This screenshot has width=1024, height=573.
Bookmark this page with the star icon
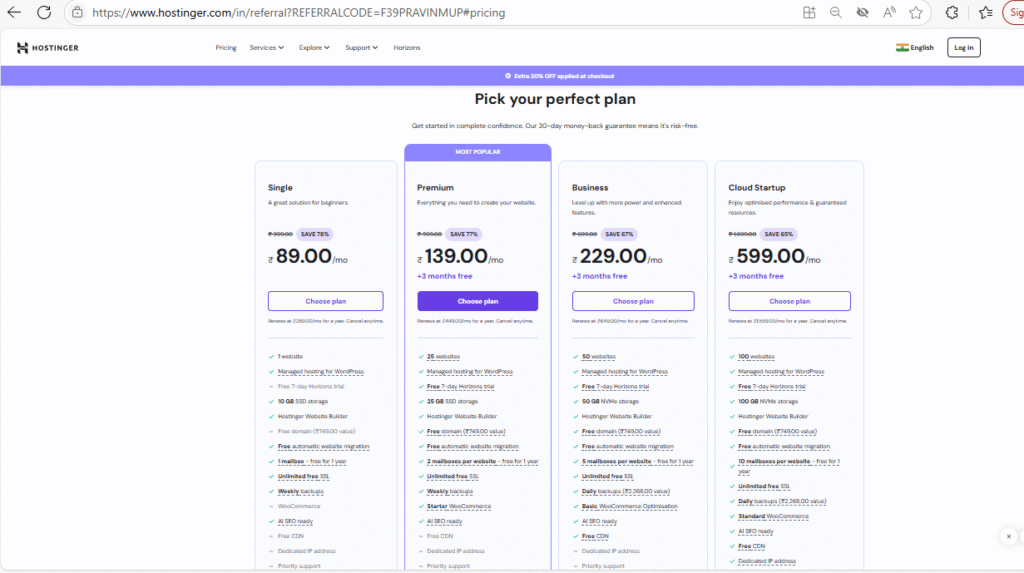[915, 13]
